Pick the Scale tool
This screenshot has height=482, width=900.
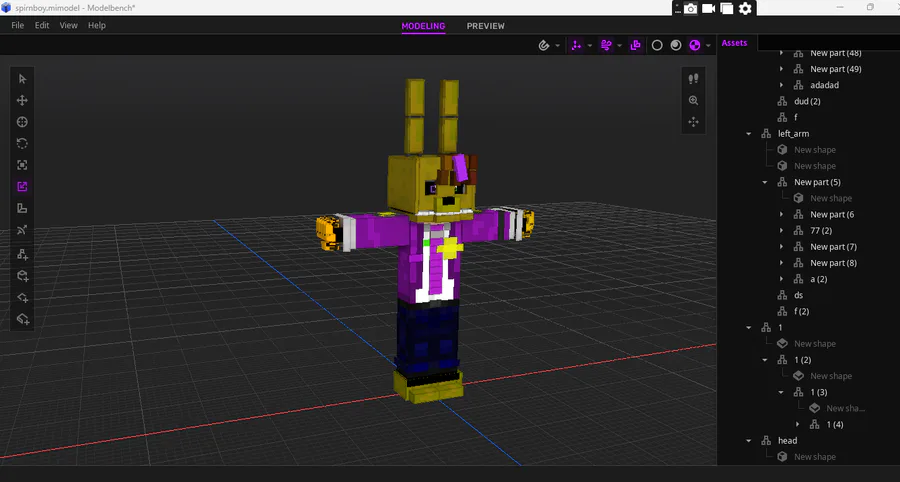[22, 165]
